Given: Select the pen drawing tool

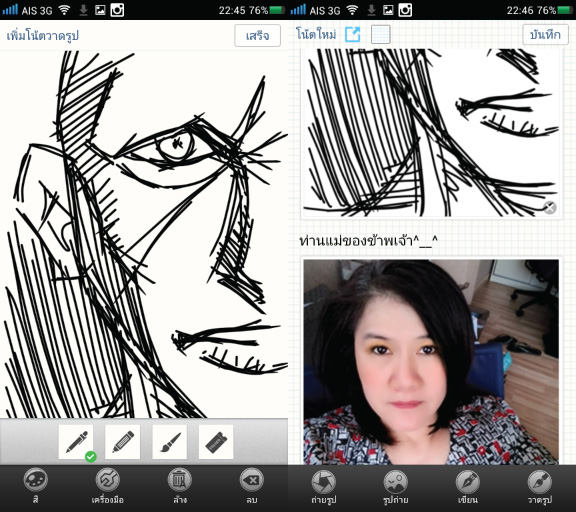Looking at the screenshot, I should [x=76, y=442].
